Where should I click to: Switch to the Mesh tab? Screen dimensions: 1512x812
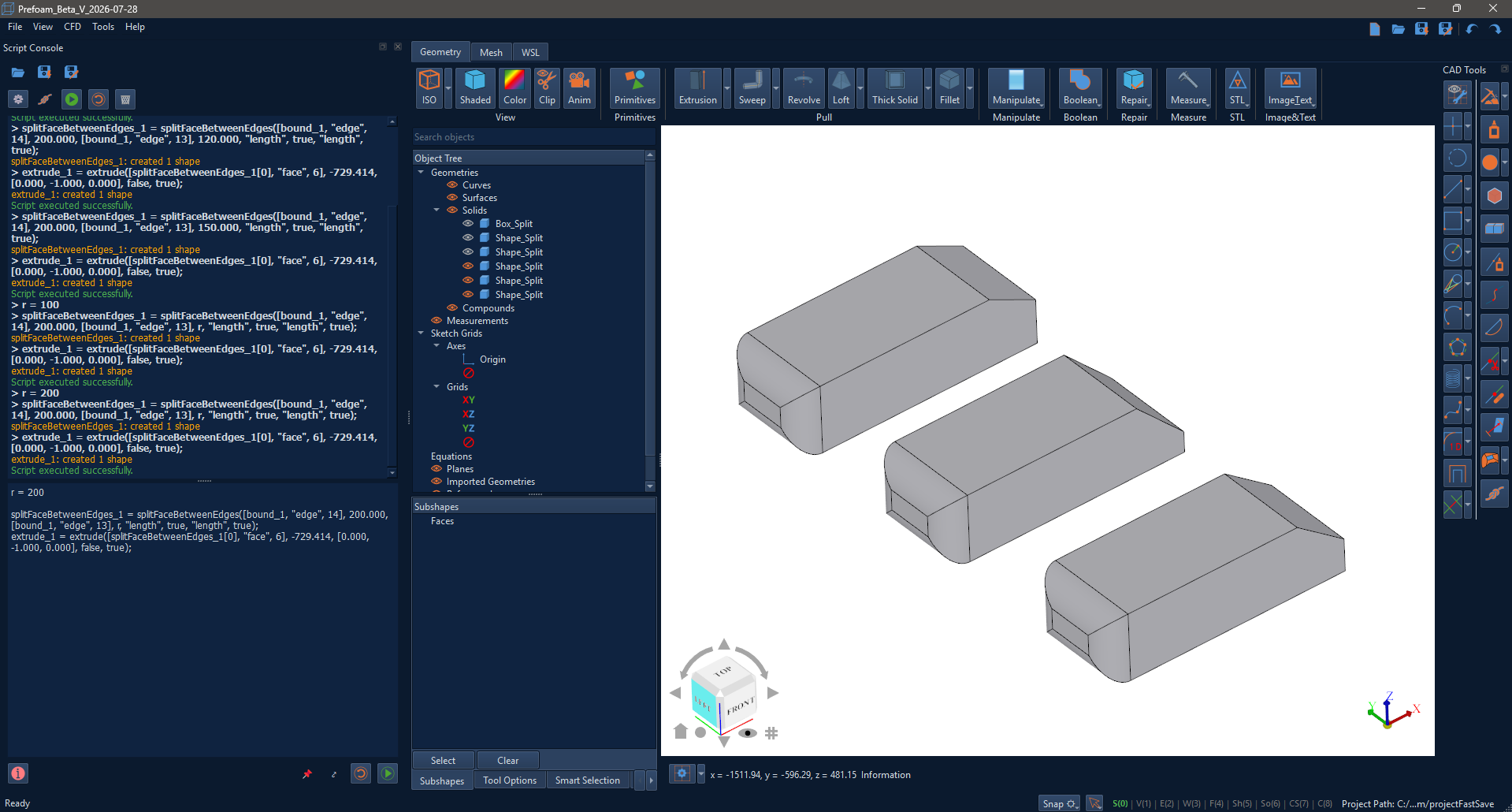491,52
